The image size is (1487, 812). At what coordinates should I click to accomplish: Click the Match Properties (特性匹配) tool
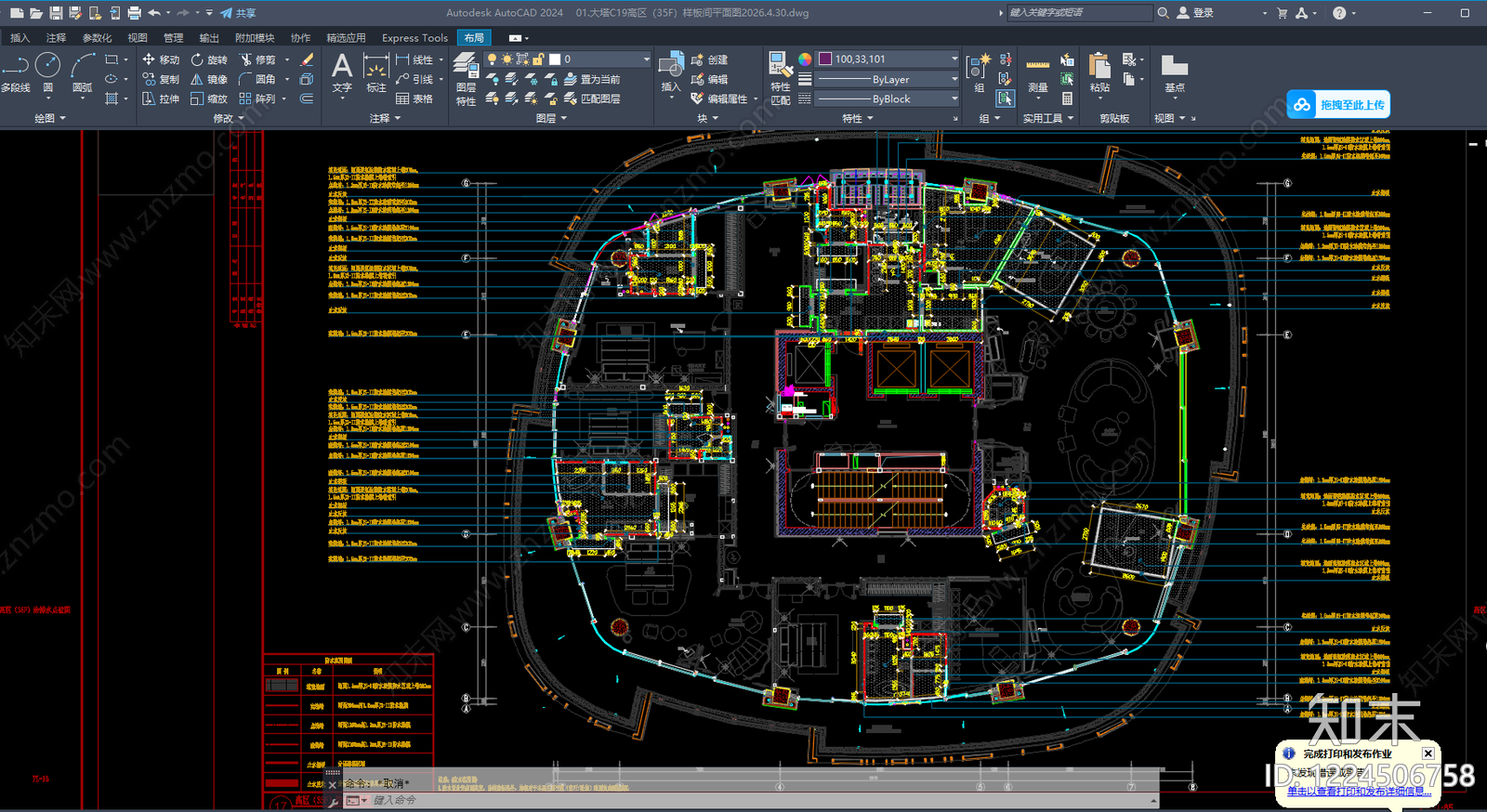click(781, 79)
